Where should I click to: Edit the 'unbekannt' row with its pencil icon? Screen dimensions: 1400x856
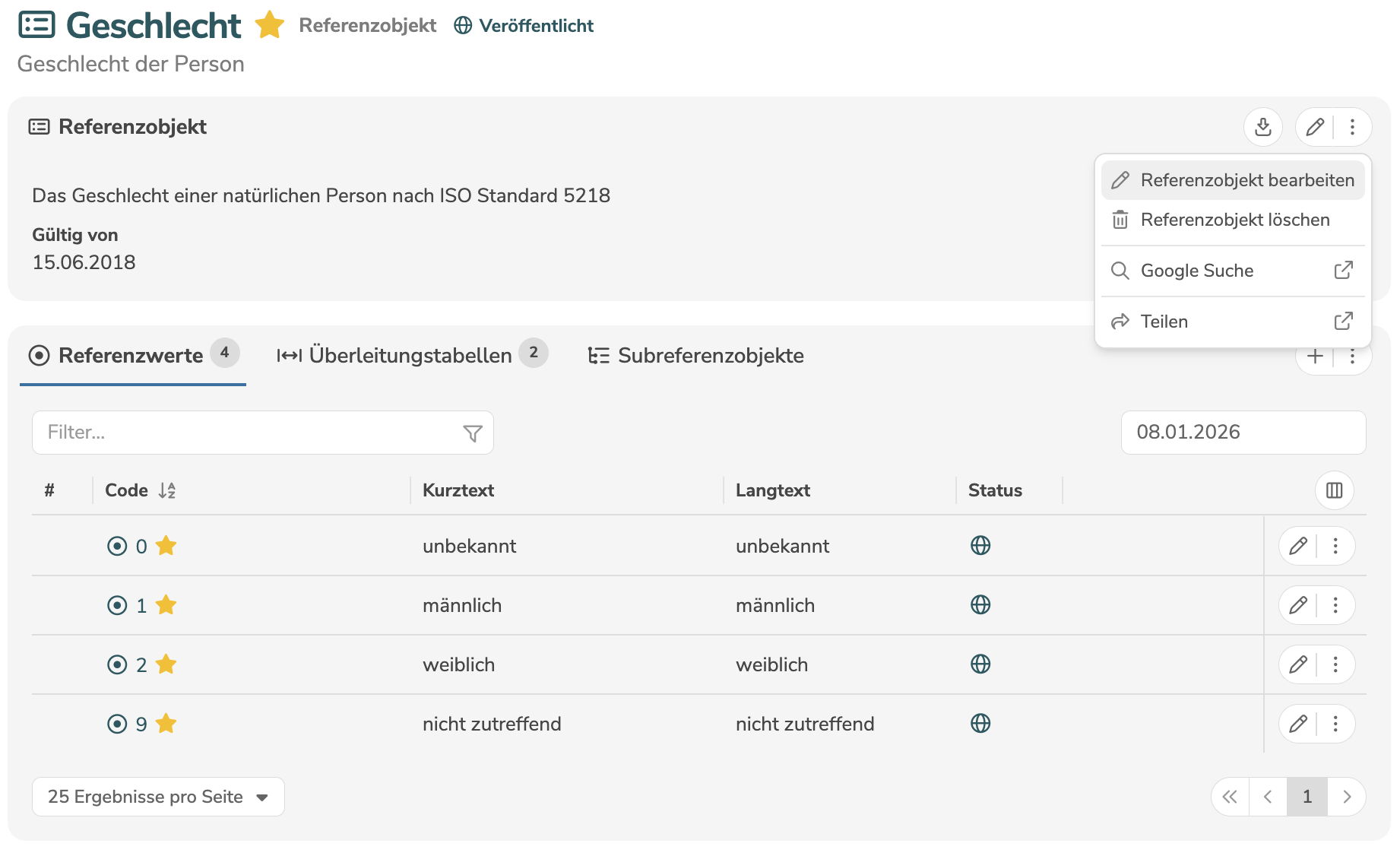click(x=1298, y=546)
